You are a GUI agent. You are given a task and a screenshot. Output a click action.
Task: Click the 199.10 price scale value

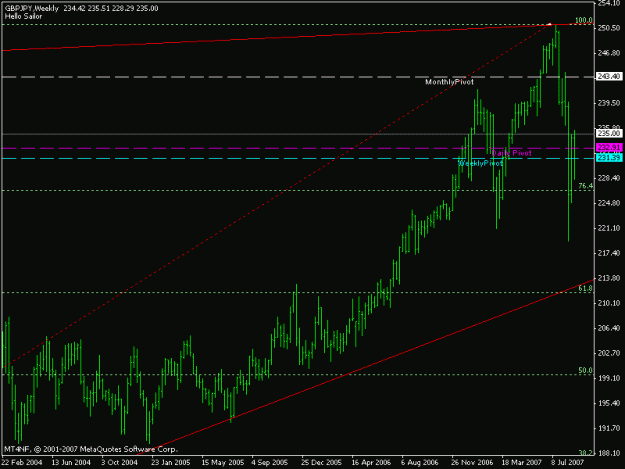pos(609,378)
